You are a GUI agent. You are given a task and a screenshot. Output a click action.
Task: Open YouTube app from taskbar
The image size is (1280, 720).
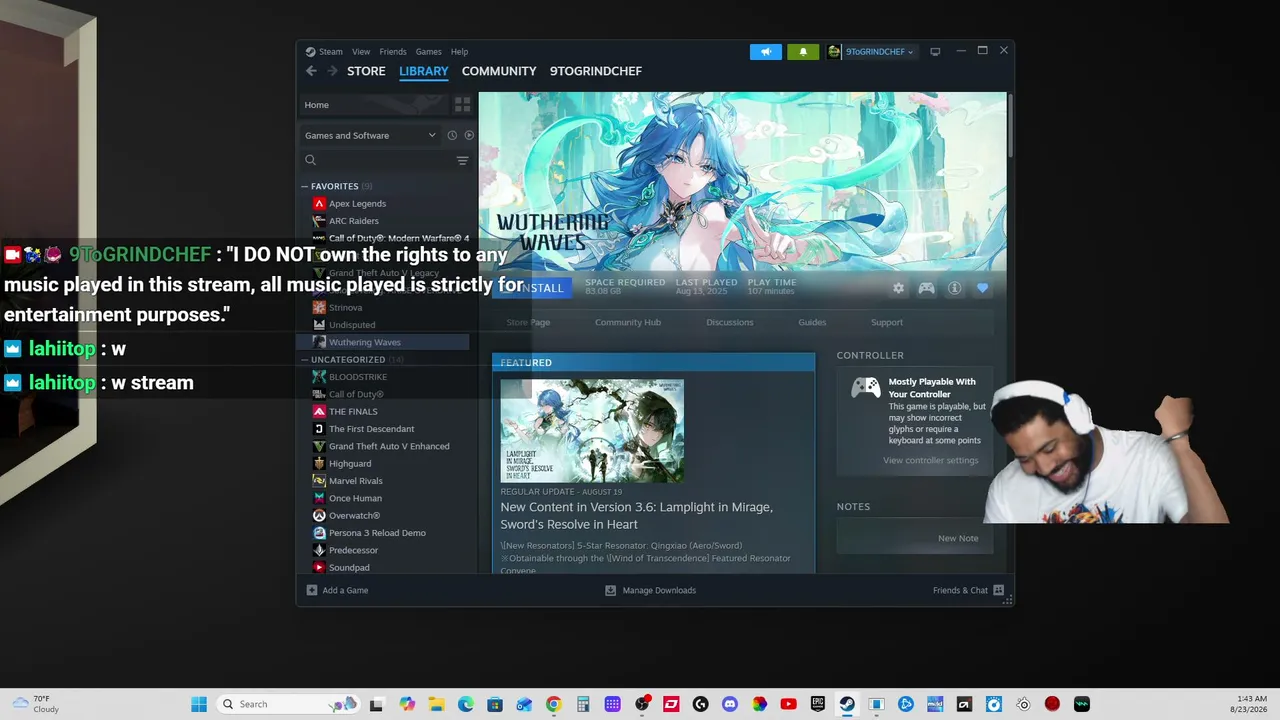(788, 704)
